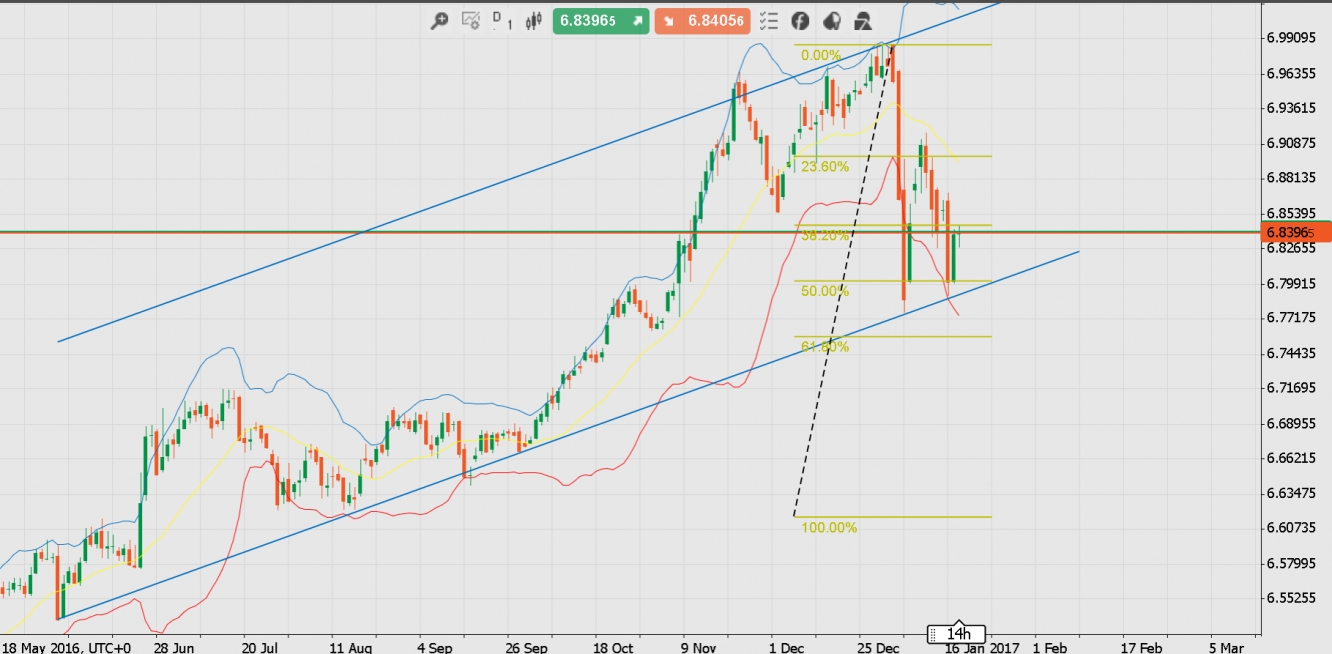
Task: Open the D1 timeframe selector
Action: (x=502, y=21)
